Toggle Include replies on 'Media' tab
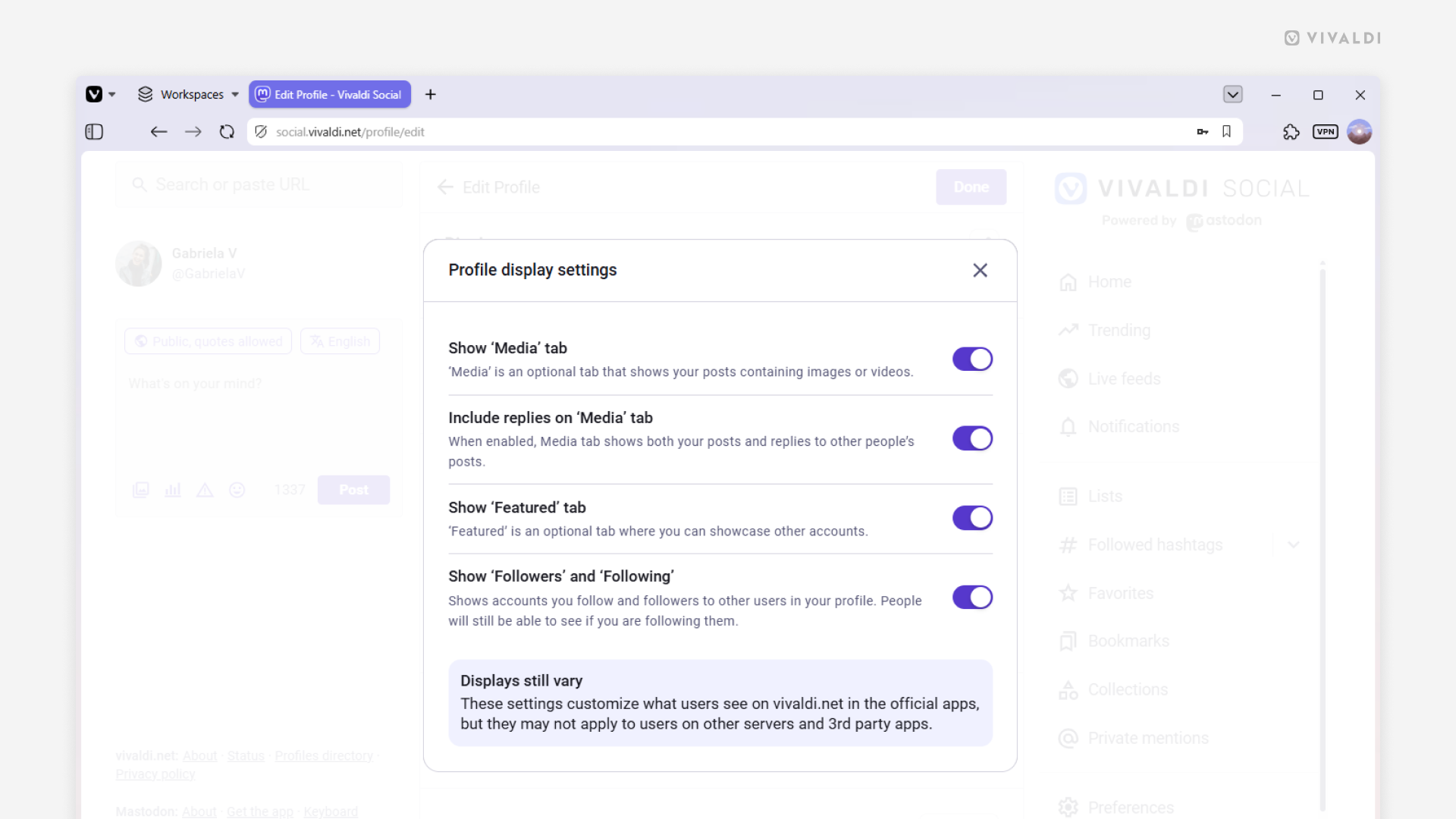 coord(972,439)
